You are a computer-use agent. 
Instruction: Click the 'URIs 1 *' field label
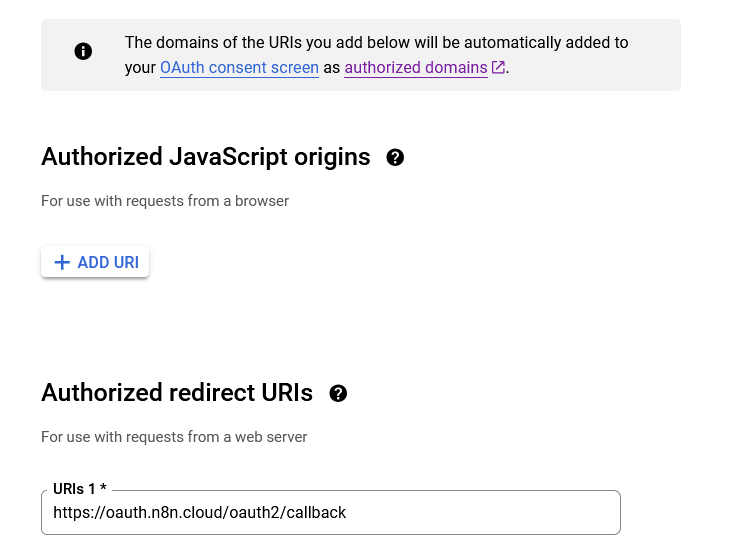(x=80, y=489)
